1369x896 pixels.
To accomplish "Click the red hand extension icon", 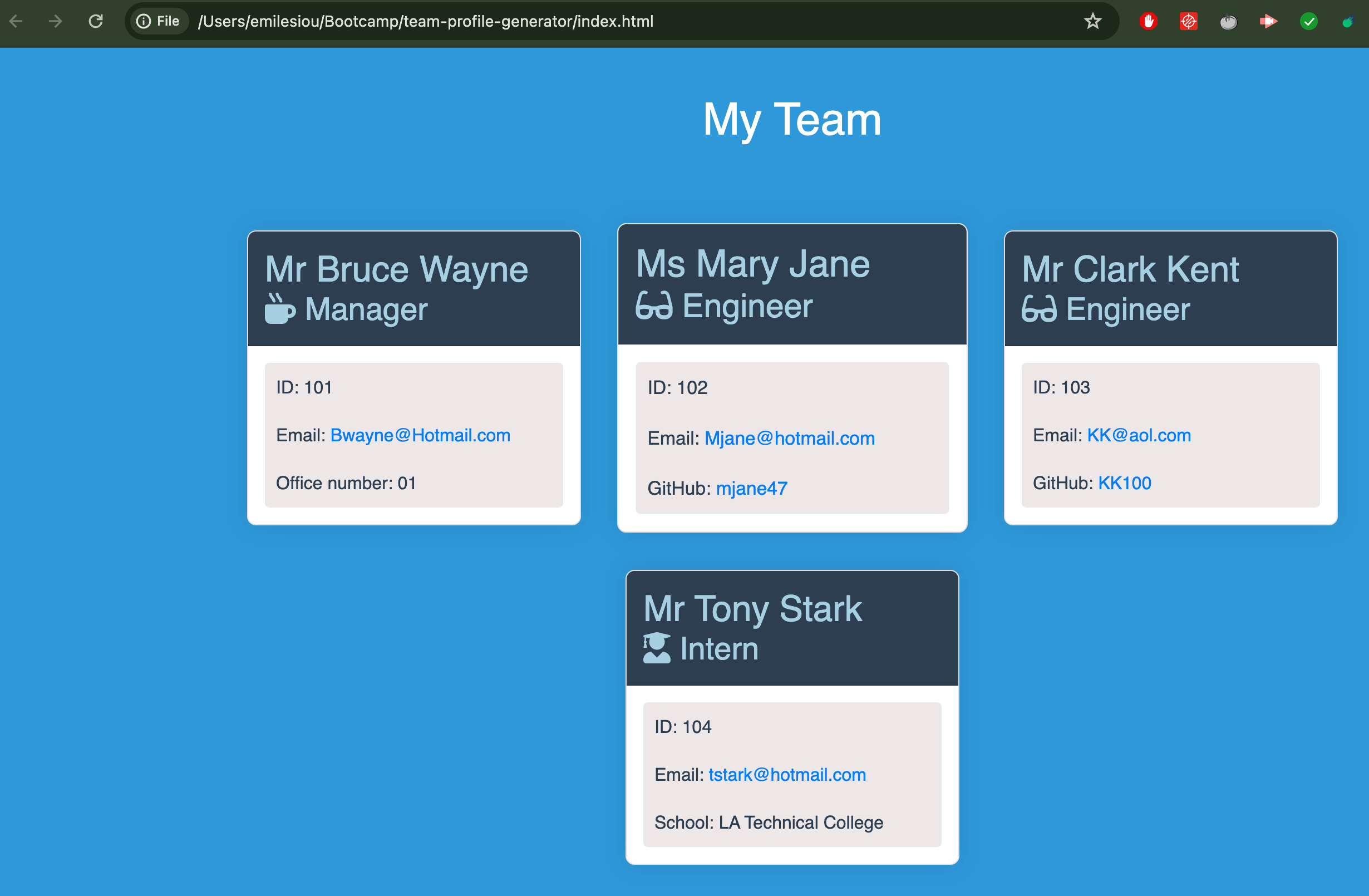I will pos(1148,22).
